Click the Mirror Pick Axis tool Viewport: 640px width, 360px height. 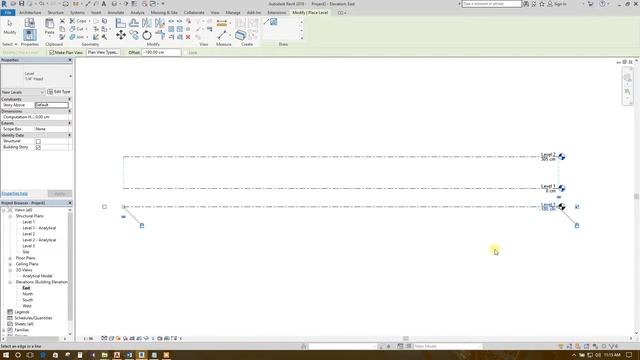tap(147, 23)
